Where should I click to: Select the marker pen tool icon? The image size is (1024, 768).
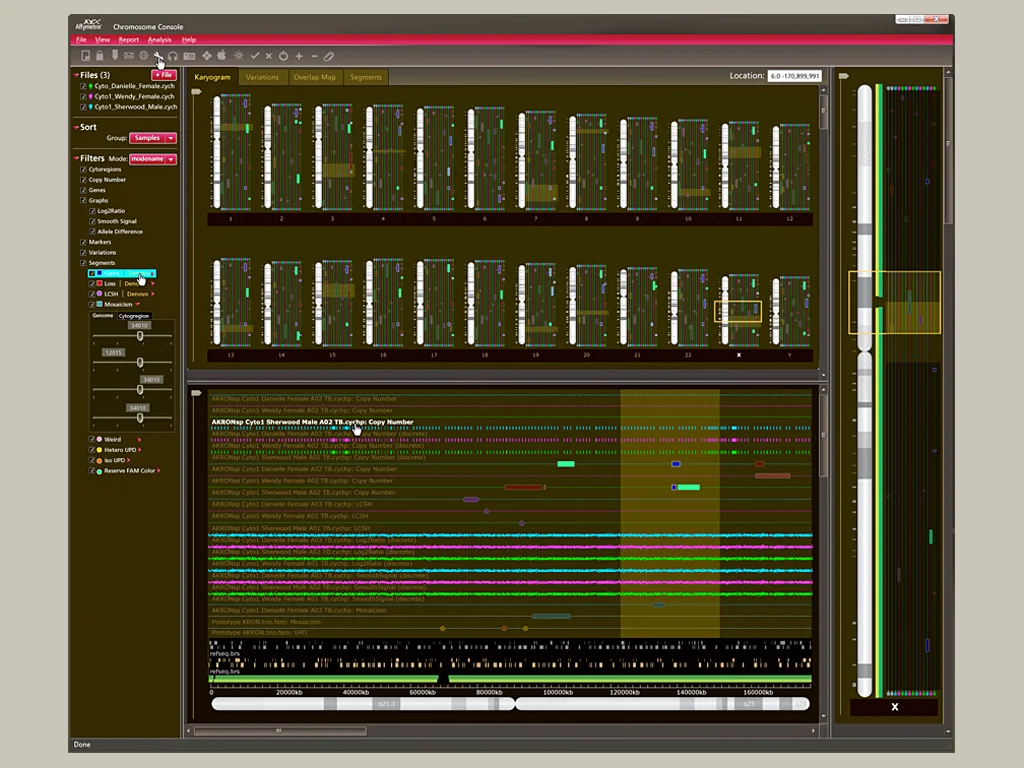pos(115,56)
